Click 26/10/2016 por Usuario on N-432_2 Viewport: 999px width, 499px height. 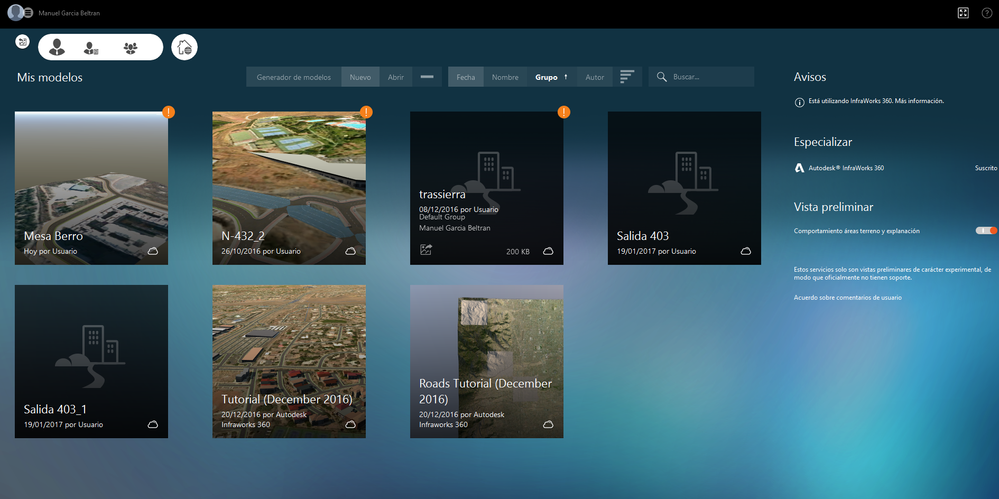pyautogui.click(x=261, y=251)
